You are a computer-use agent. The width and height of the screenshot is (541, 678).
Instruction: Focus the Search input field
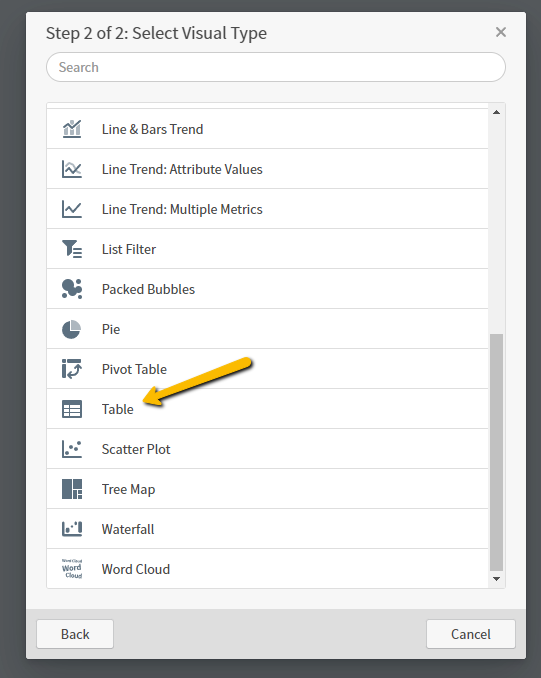[276, 67]
